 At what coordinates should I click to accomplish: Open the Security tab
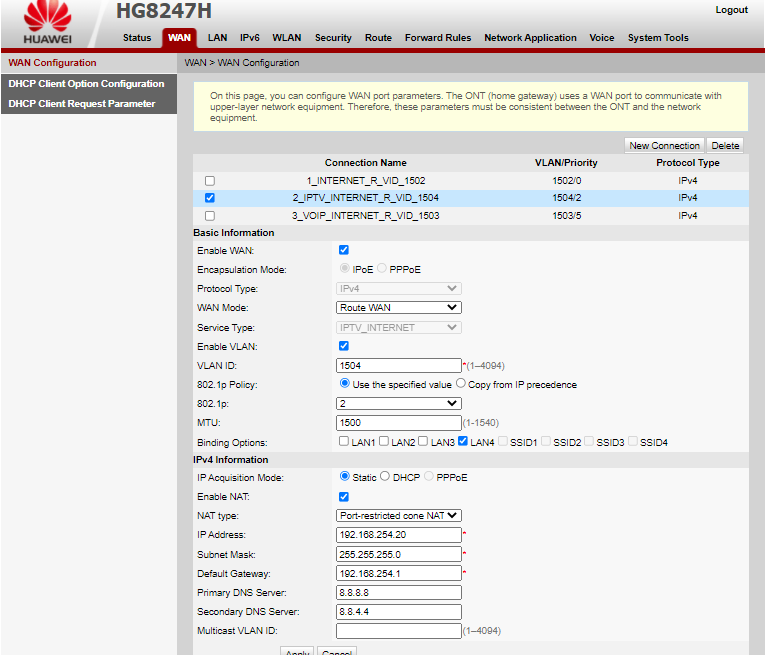point(333,38)
